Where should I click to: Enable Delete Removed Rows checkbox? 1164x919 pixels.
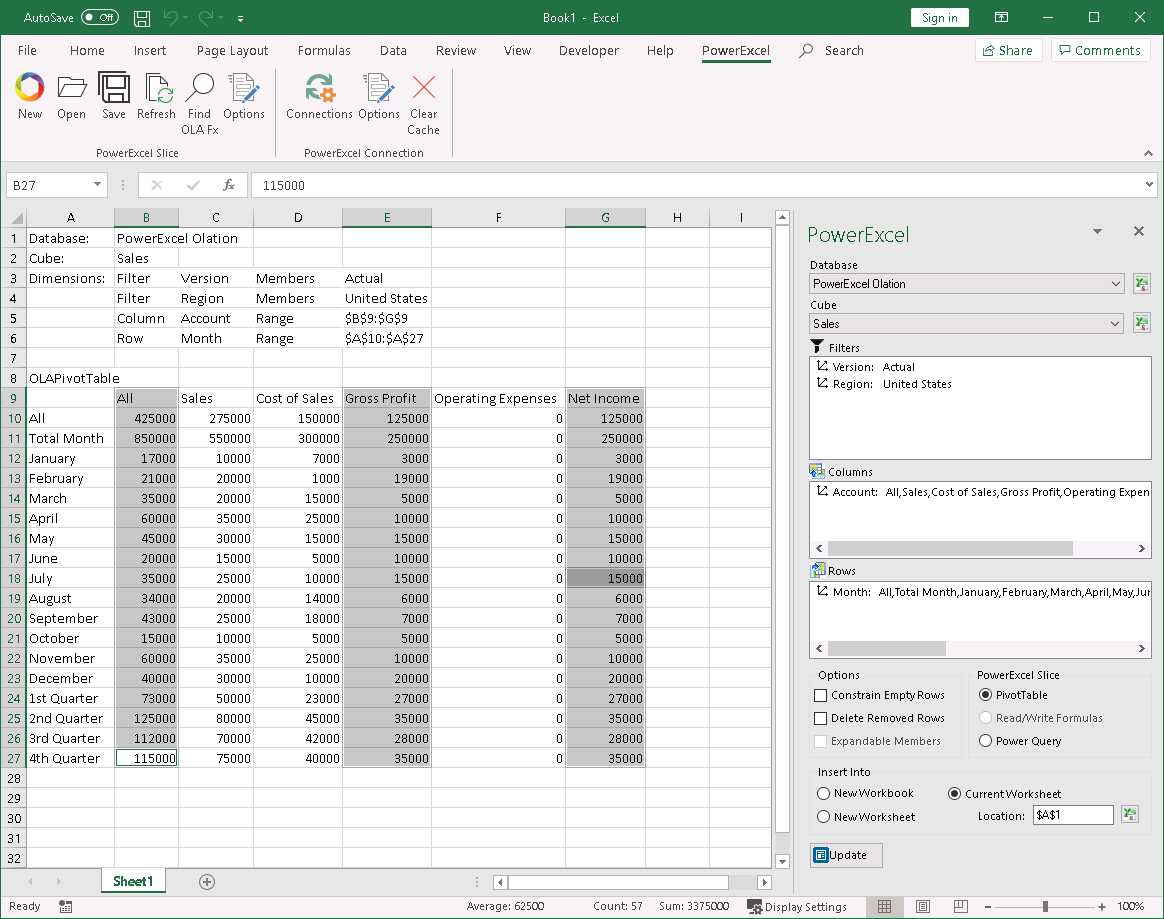pos(820,719)
